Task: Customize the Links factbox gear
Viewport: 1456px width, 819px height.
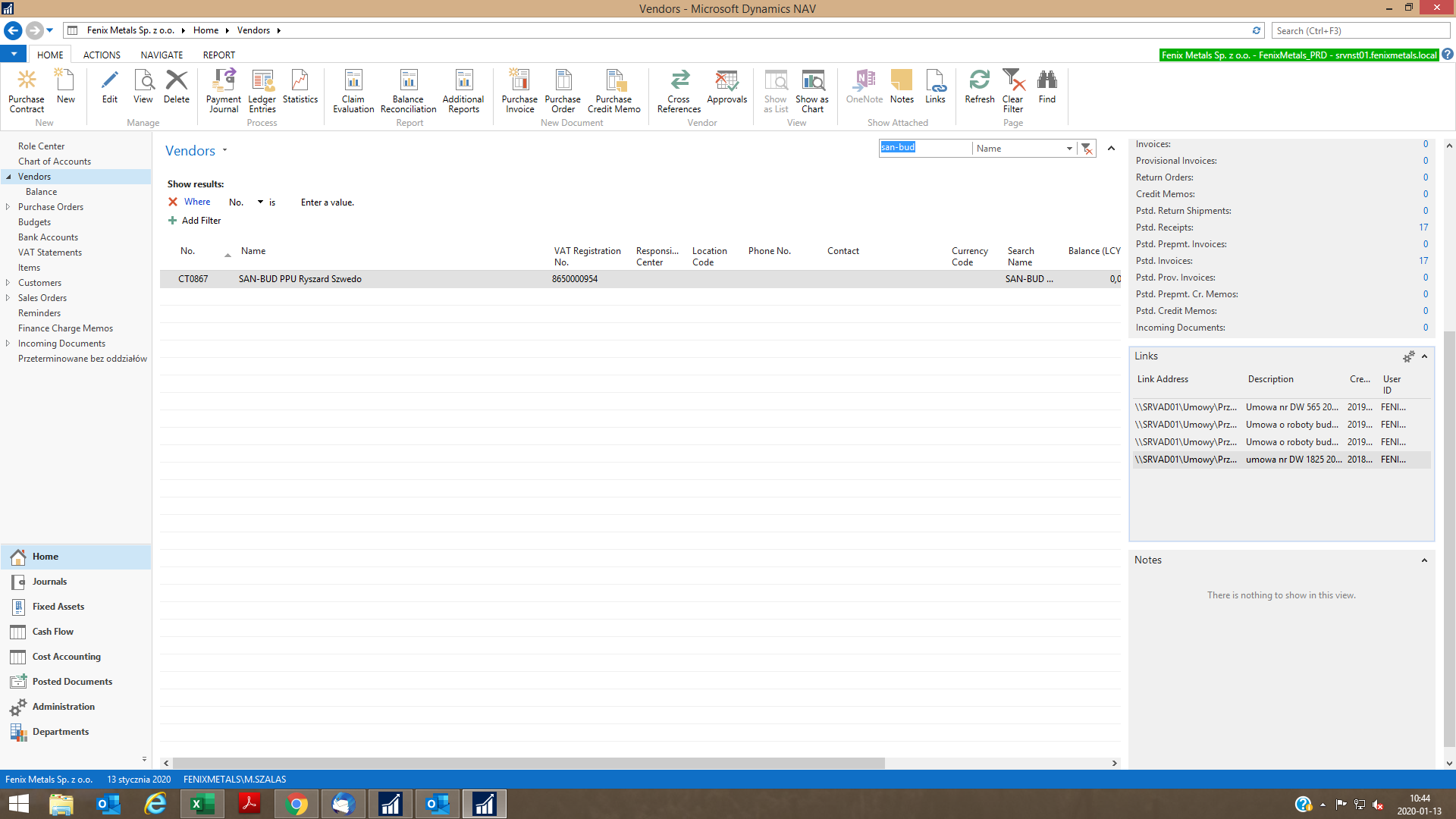Action: click(x=1409, y=356)
